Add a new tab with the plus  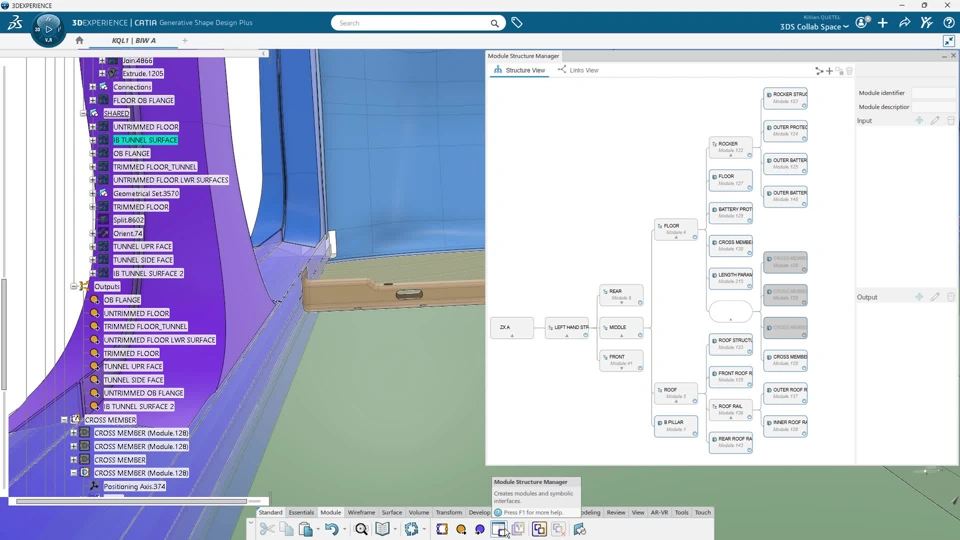pos(185,40)
